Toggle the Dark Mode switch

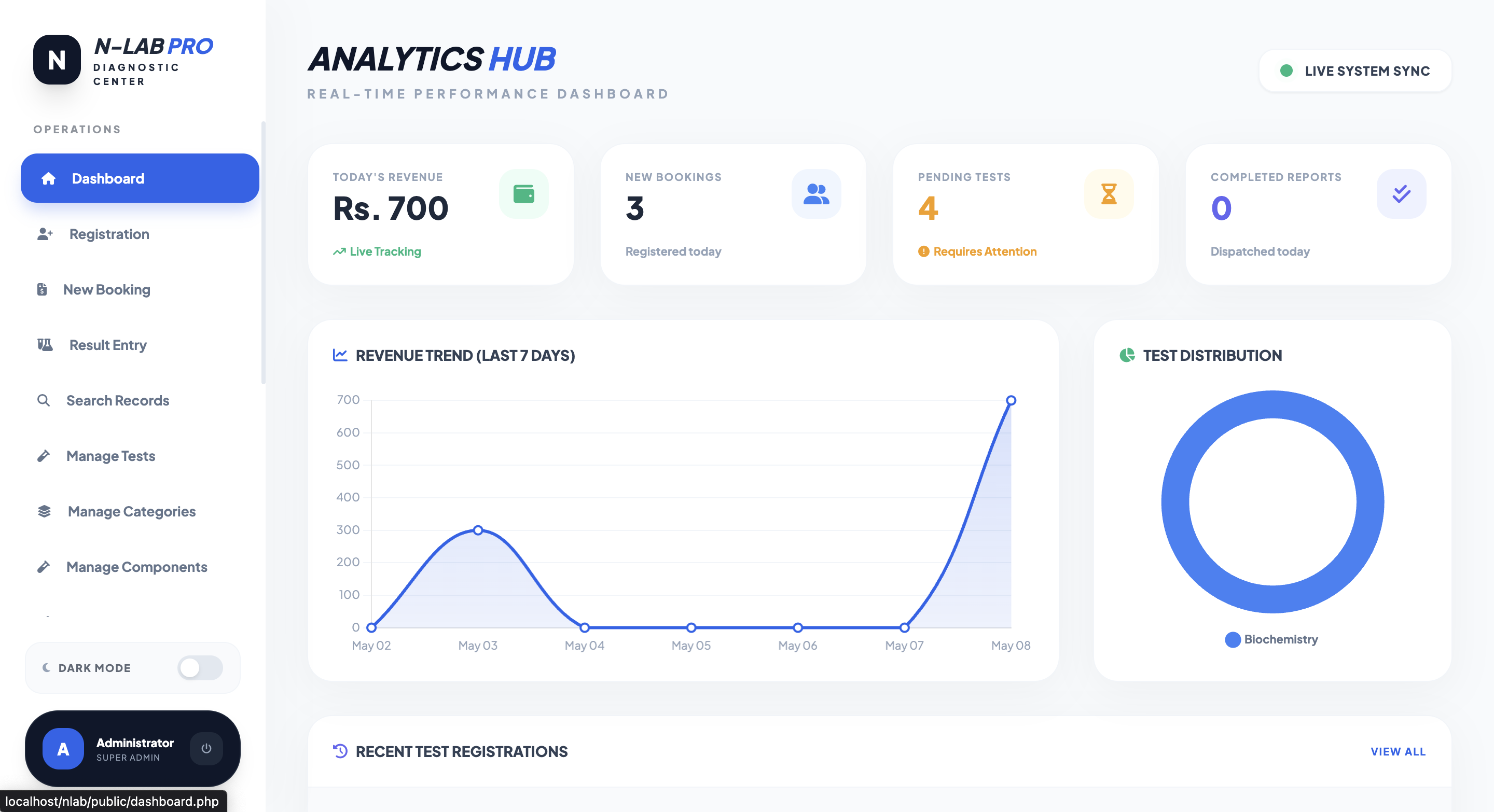[x=200, y=668]
